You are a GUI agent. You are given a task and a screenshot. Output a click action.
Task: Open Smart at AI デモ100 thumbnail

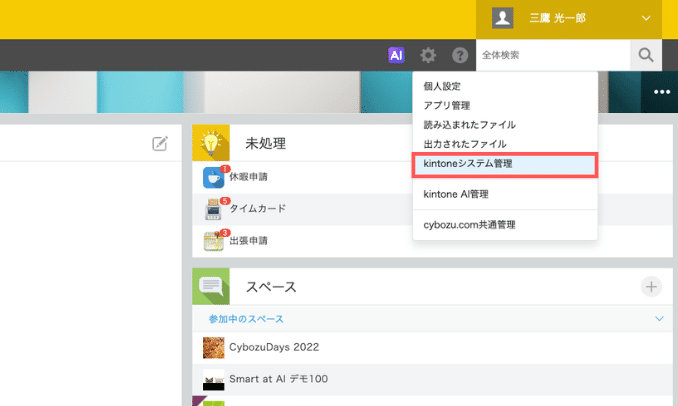coord(214,380)
